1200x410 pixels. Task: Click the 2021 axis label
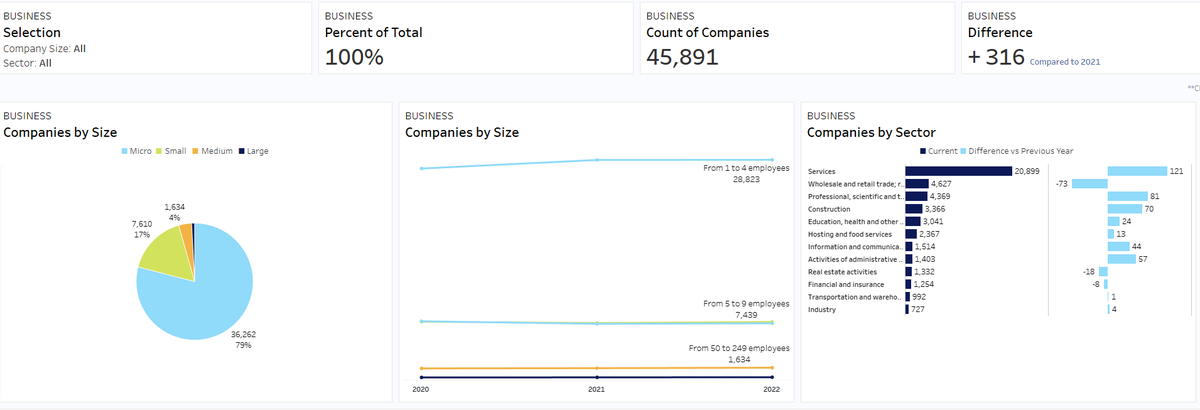pos(596,388)
